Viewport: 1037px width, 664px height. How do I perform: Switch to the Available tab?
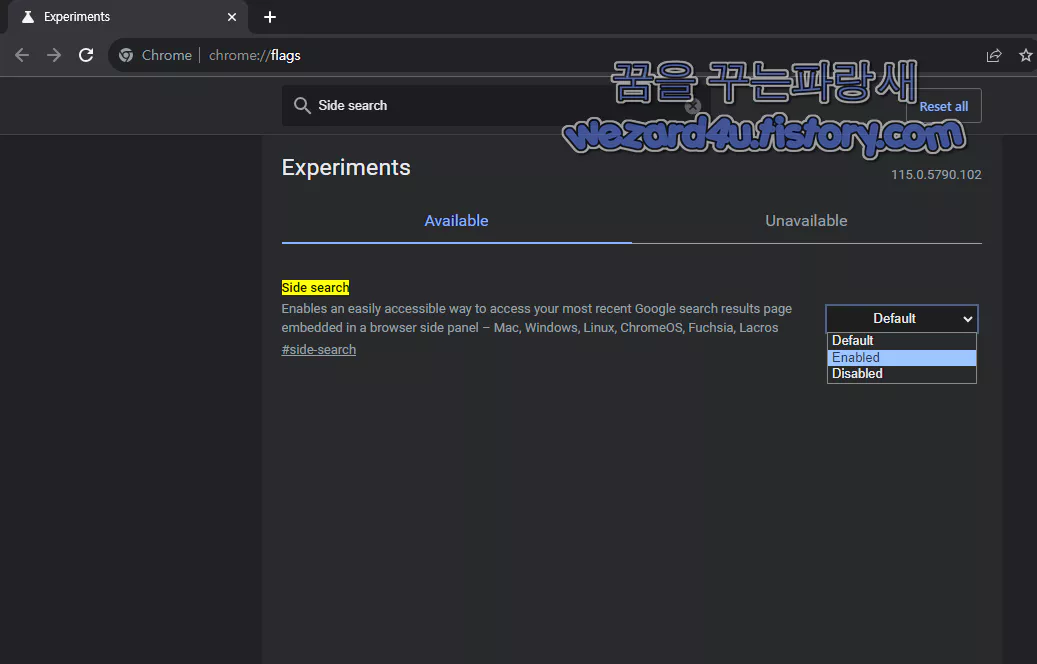coord(456,221)
